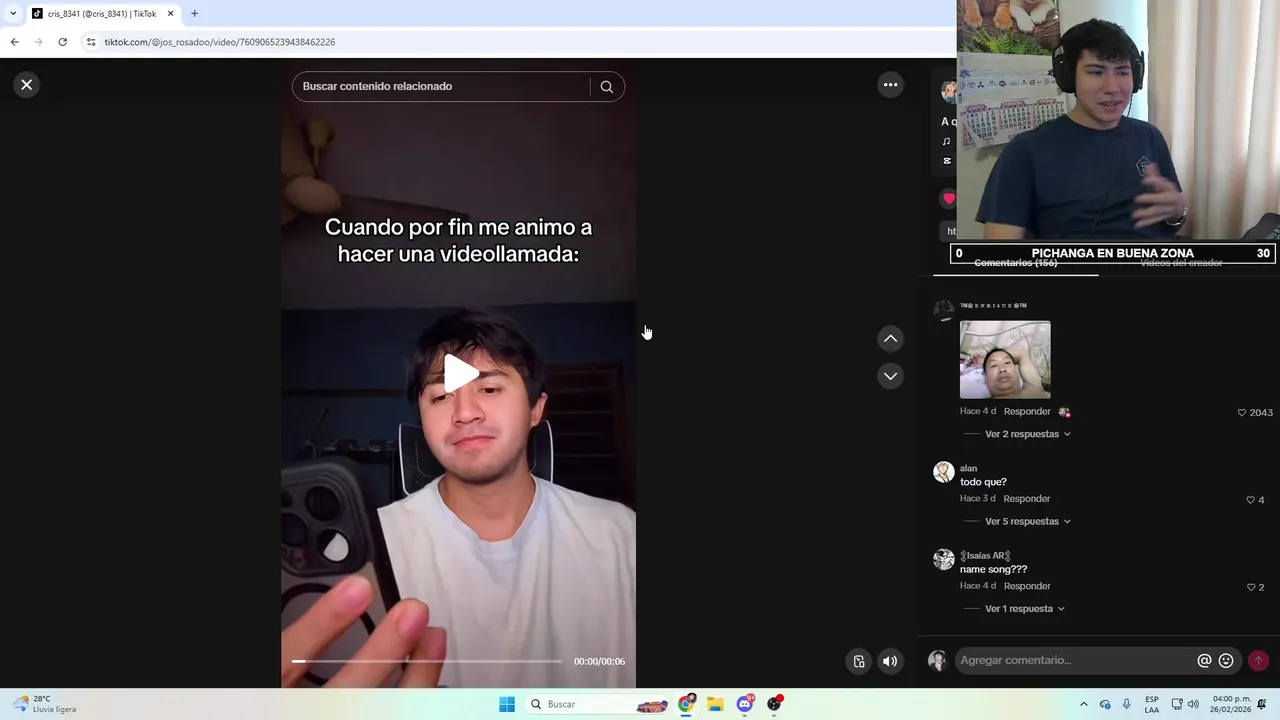Open the emoji picker in comment box
This screenshot has height=720, width=1280.
click(1226, 660)
